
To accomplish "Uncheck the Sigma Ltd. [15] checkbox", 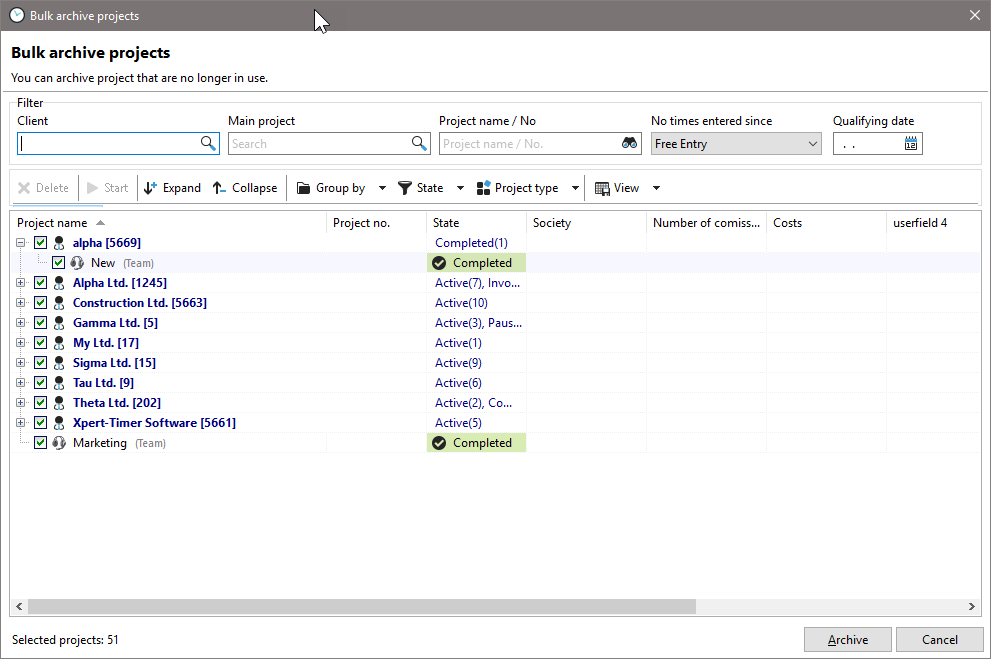I will (40, 363).
